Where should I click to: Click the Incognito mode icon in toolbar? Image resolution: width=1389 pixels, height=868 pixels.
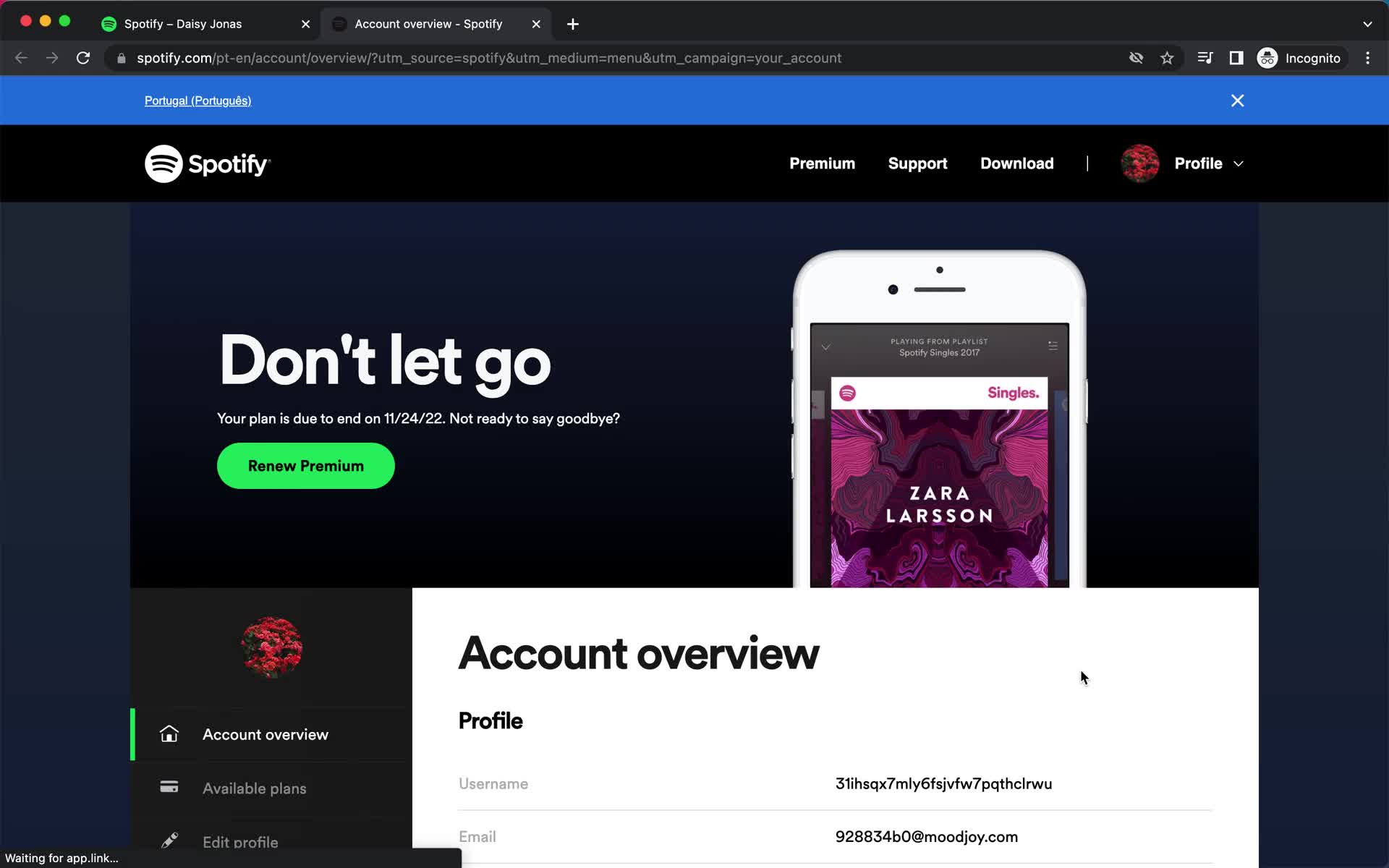coord(1268,57)
